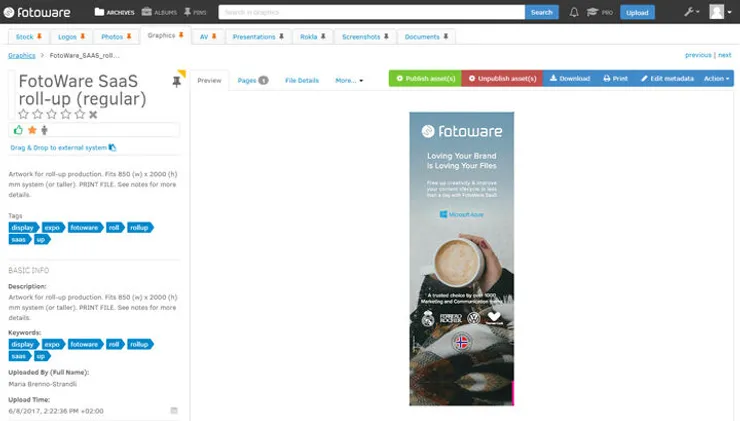Click the 'expo' tag under Tags
The height and width of the screenshot is (421, 740).
(x=53, y=227)
